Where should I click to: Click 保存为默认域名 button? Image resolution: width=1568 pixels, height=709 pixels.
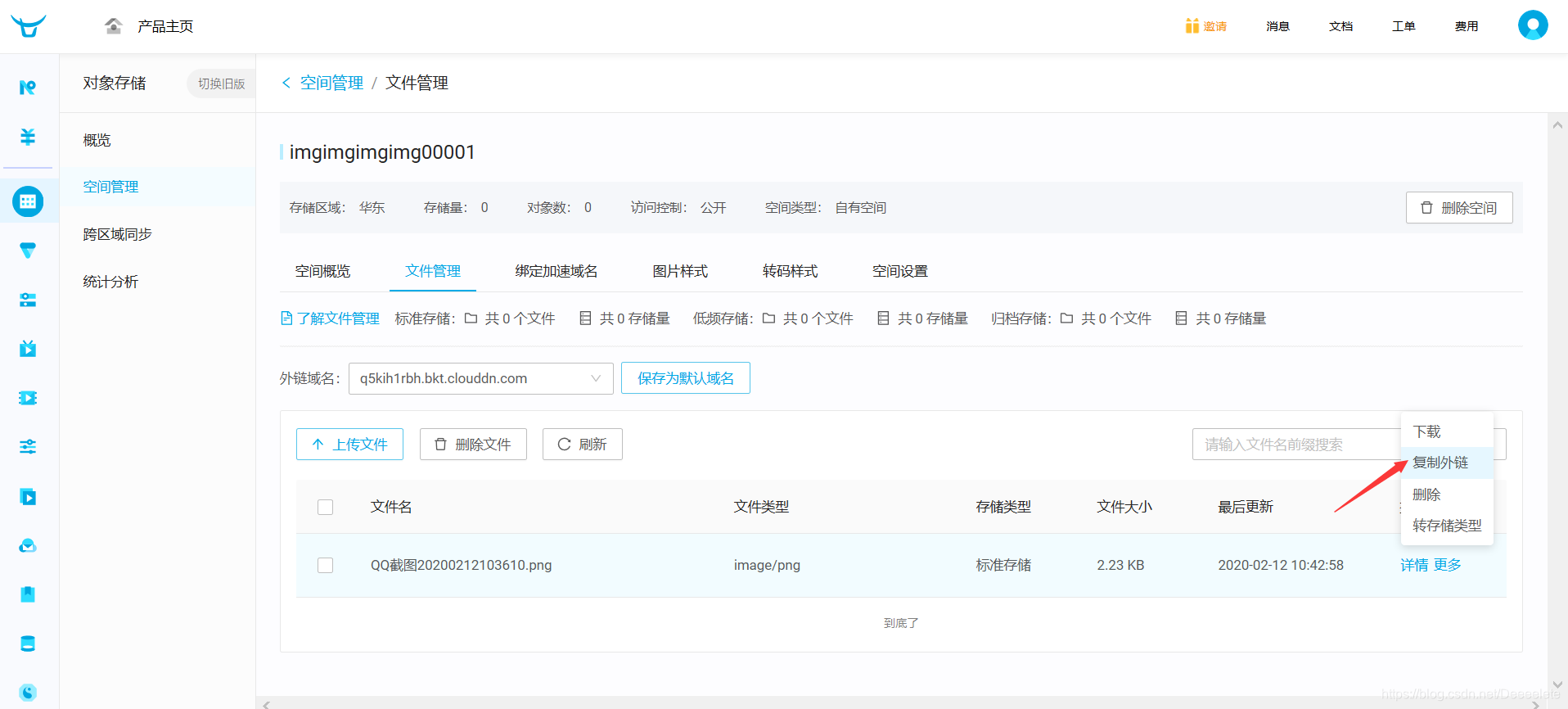pos(686,378)
